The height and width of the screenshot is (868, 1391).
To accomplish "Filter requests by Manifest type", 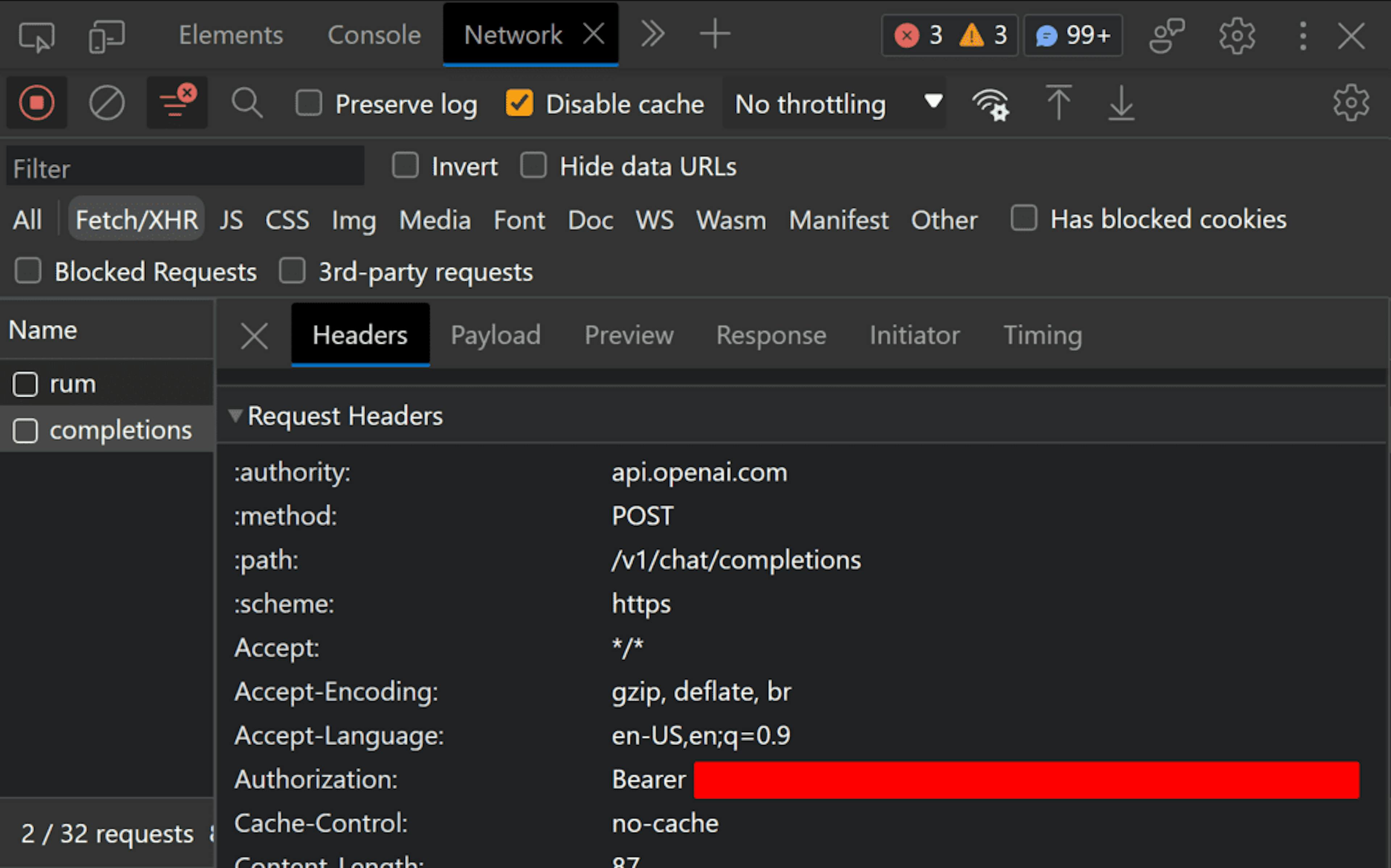I will (839, 220).
